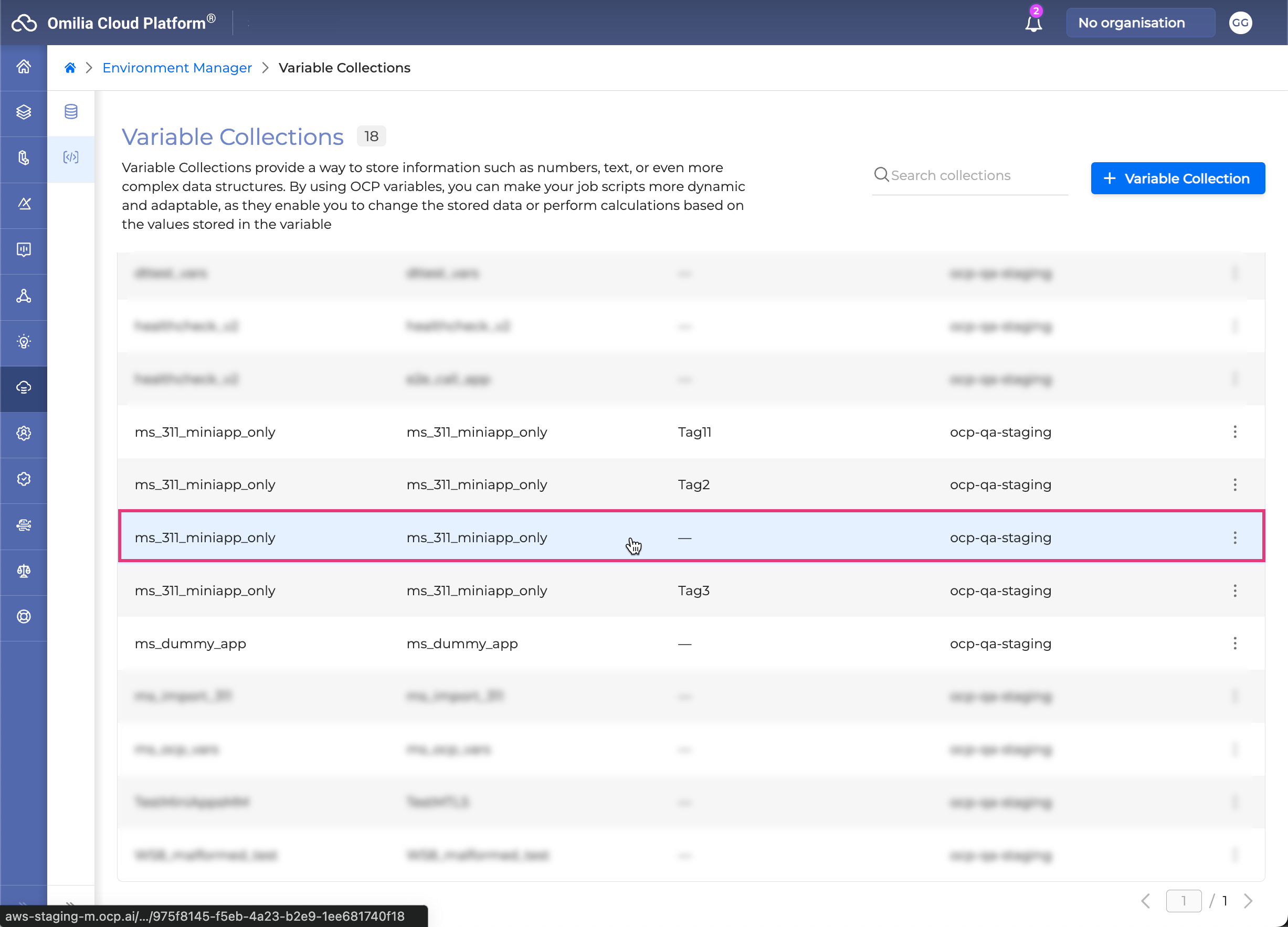
Task: Click the Tag3 tag cell
Action: pos(693,591)
